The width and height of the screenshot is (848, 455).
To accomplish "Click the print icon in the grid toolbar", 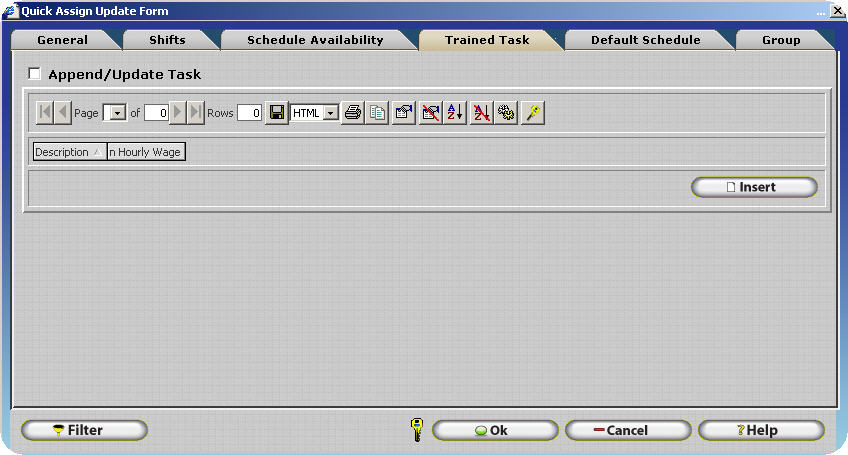I will pyautogui.click(x=353, y=113).
